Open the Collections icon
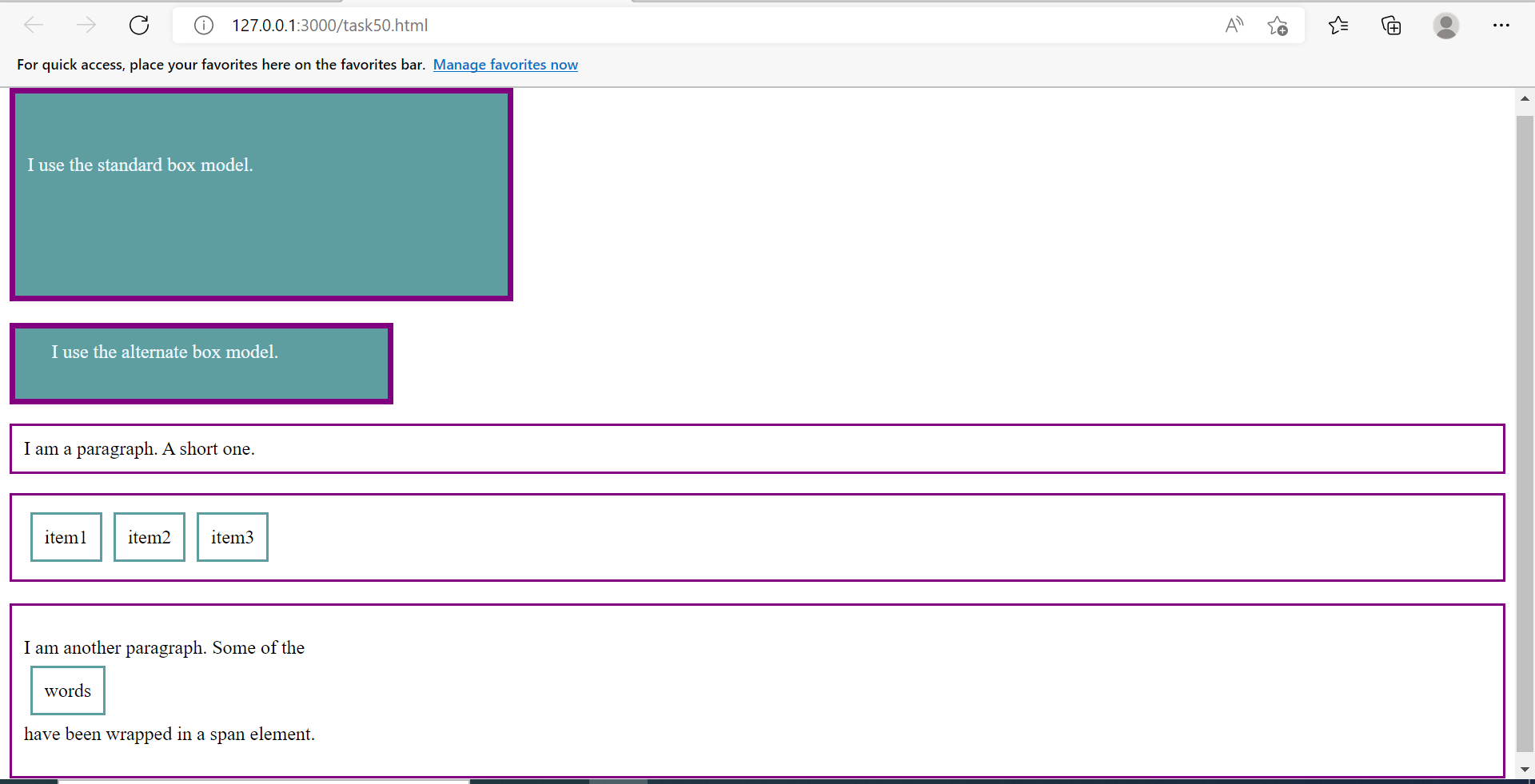1535x784 pixels. (1391, 25)
